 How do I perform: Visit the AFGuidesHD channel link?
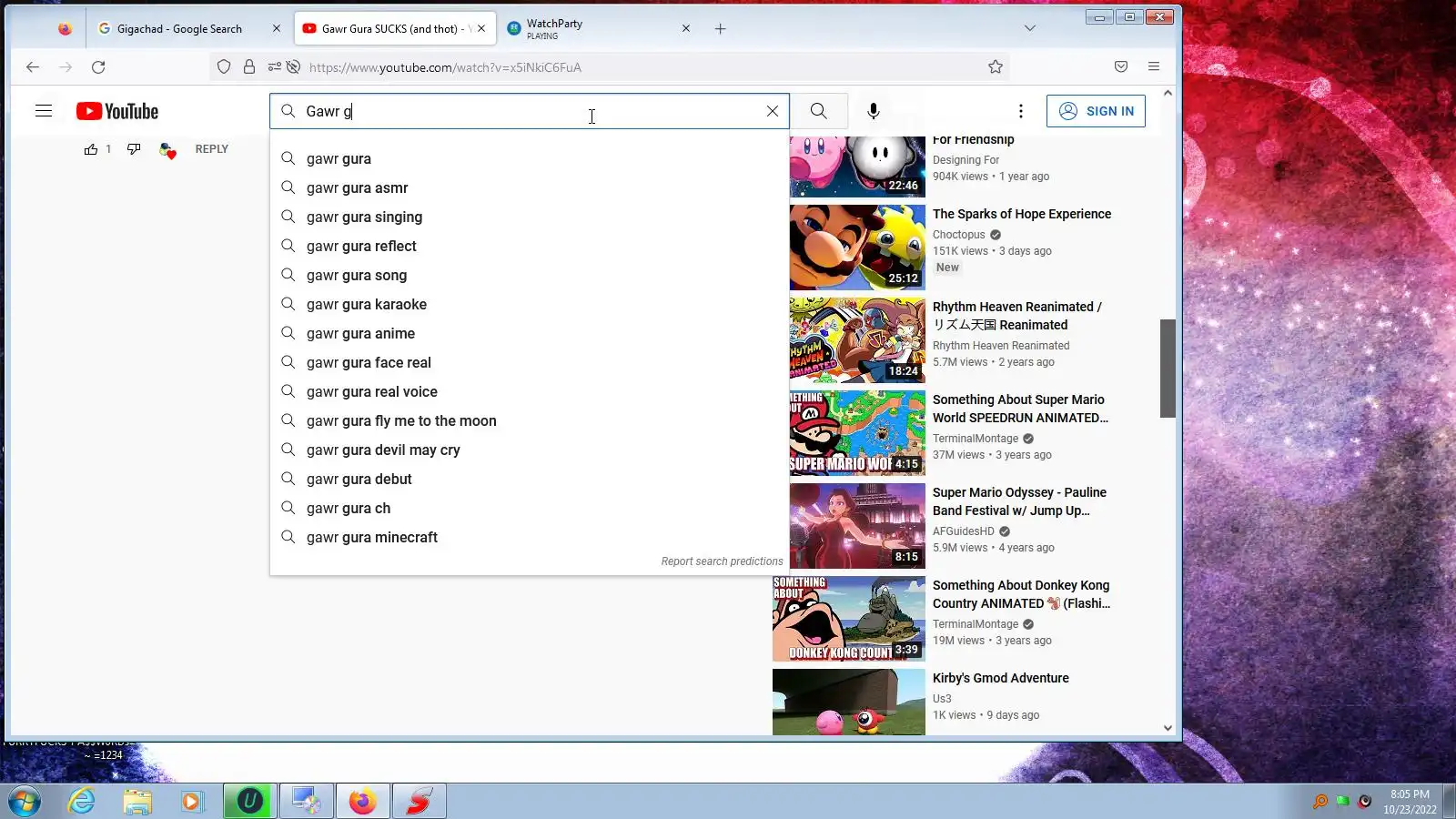point(964,531)
